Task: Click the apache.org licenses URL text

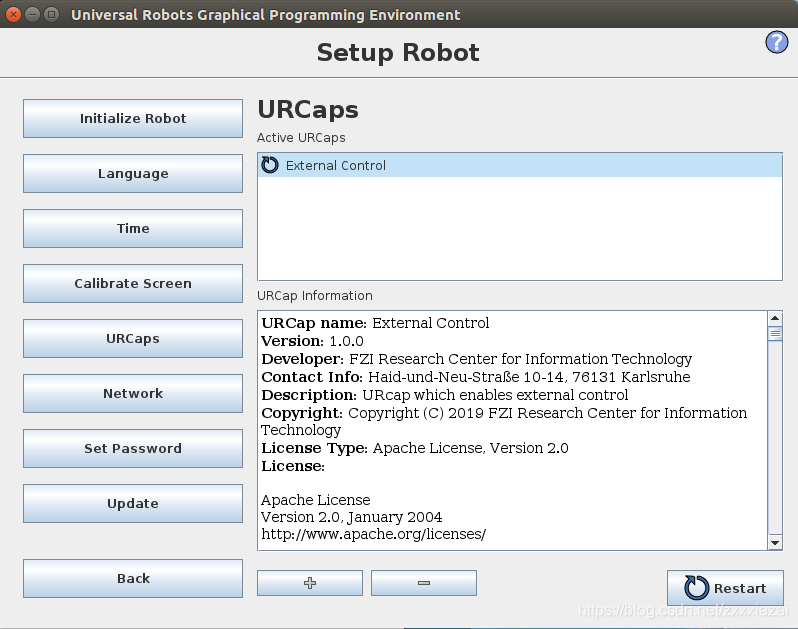Action: pyautogui.click(x=374, y=534)
